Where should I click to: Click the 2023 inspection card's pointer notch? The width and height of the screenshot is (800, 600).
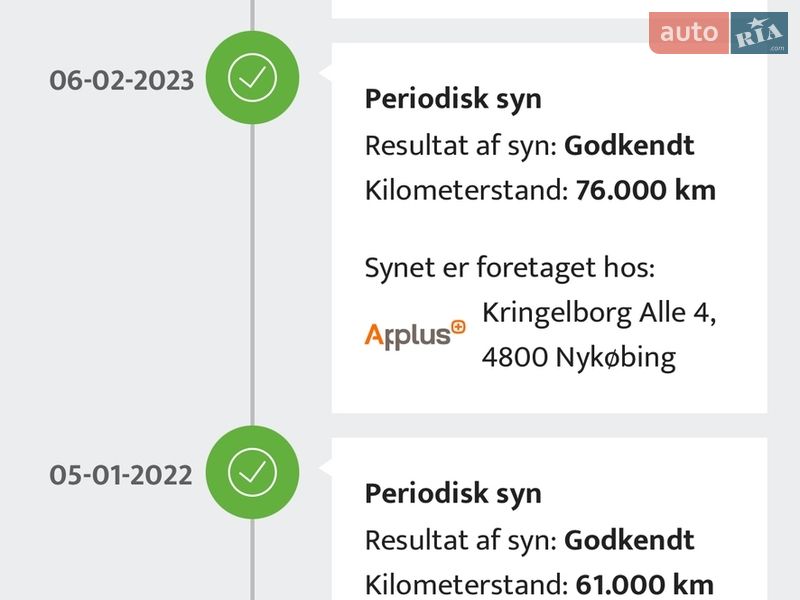[325, 73]
